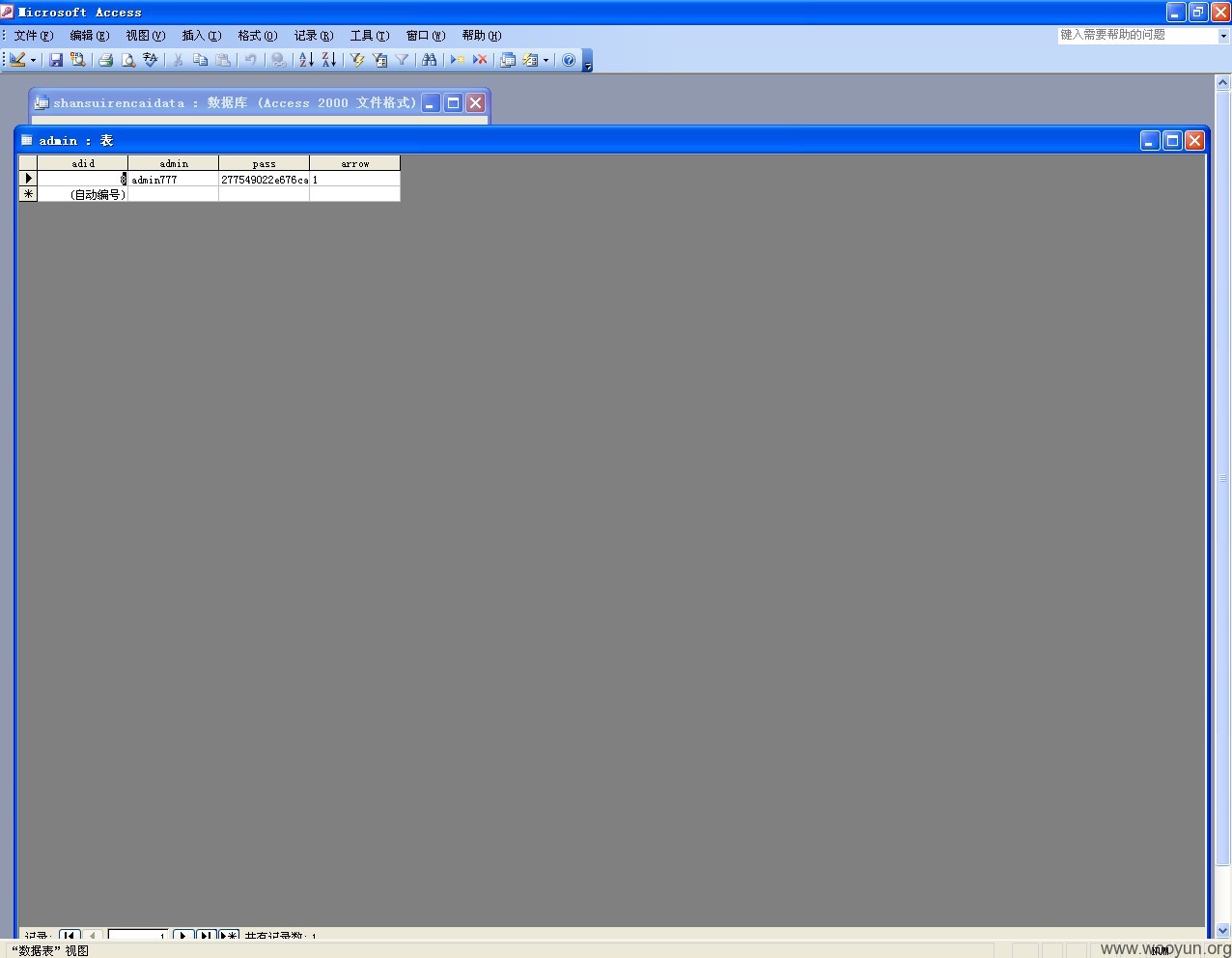Copy selection with the copy icon
The image size is (1232, 958).
coord(200,60)
